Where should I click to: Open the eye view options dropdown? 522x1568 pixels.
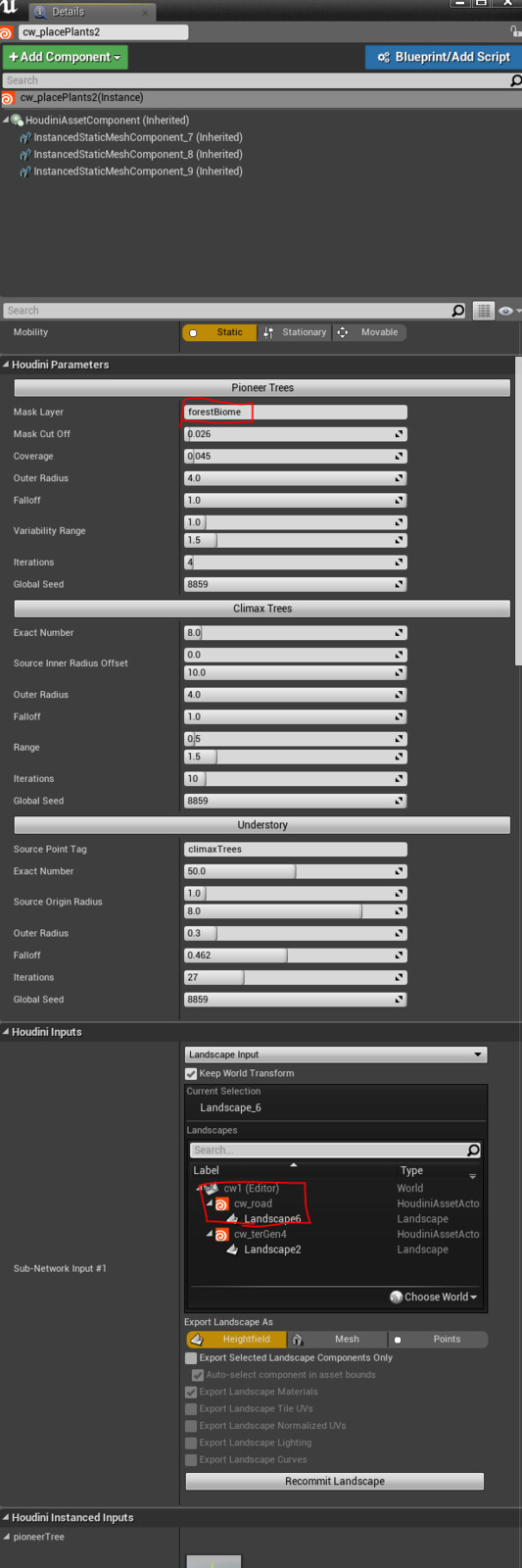[509, 311]
